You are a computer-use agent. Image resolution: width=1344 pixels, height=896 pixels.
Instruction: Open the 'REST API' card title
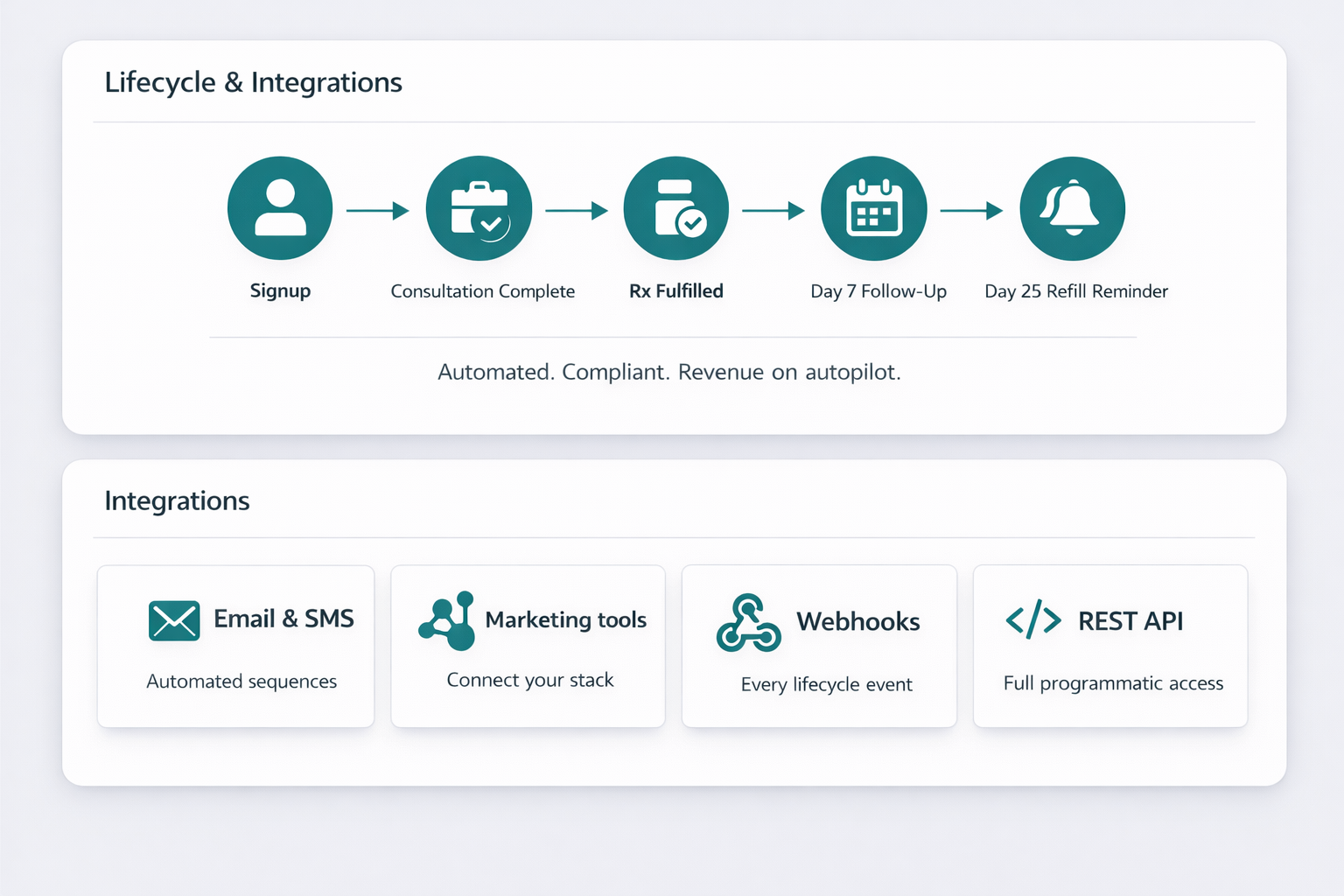1130,620
